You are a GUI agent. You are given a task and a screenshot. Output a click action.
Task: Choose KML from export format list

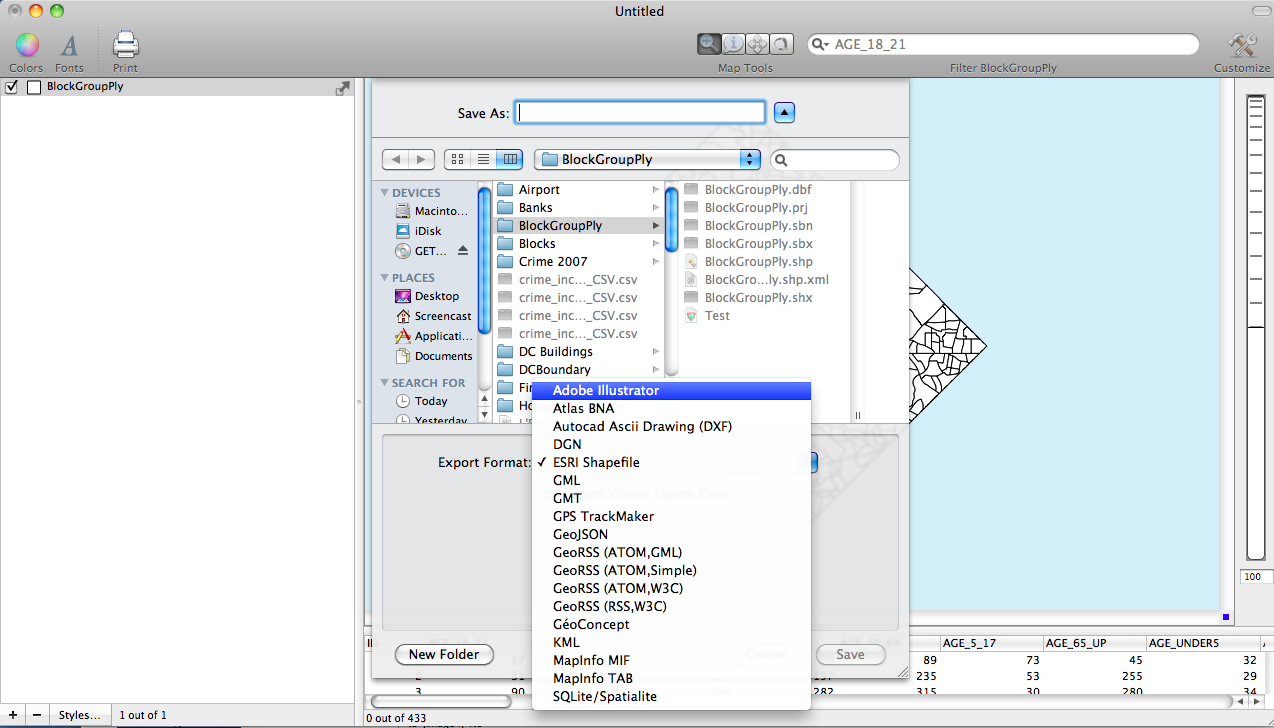[566, 642]
